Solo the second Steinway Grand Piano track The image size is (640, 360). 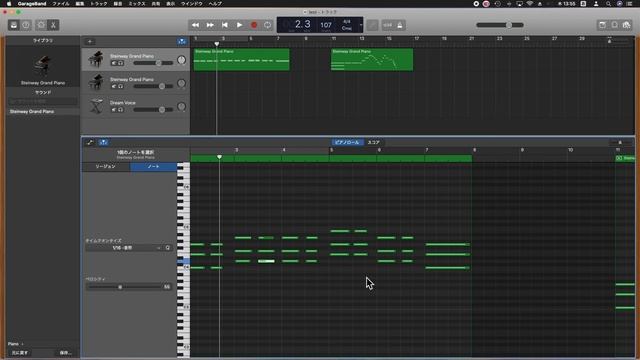120,87
